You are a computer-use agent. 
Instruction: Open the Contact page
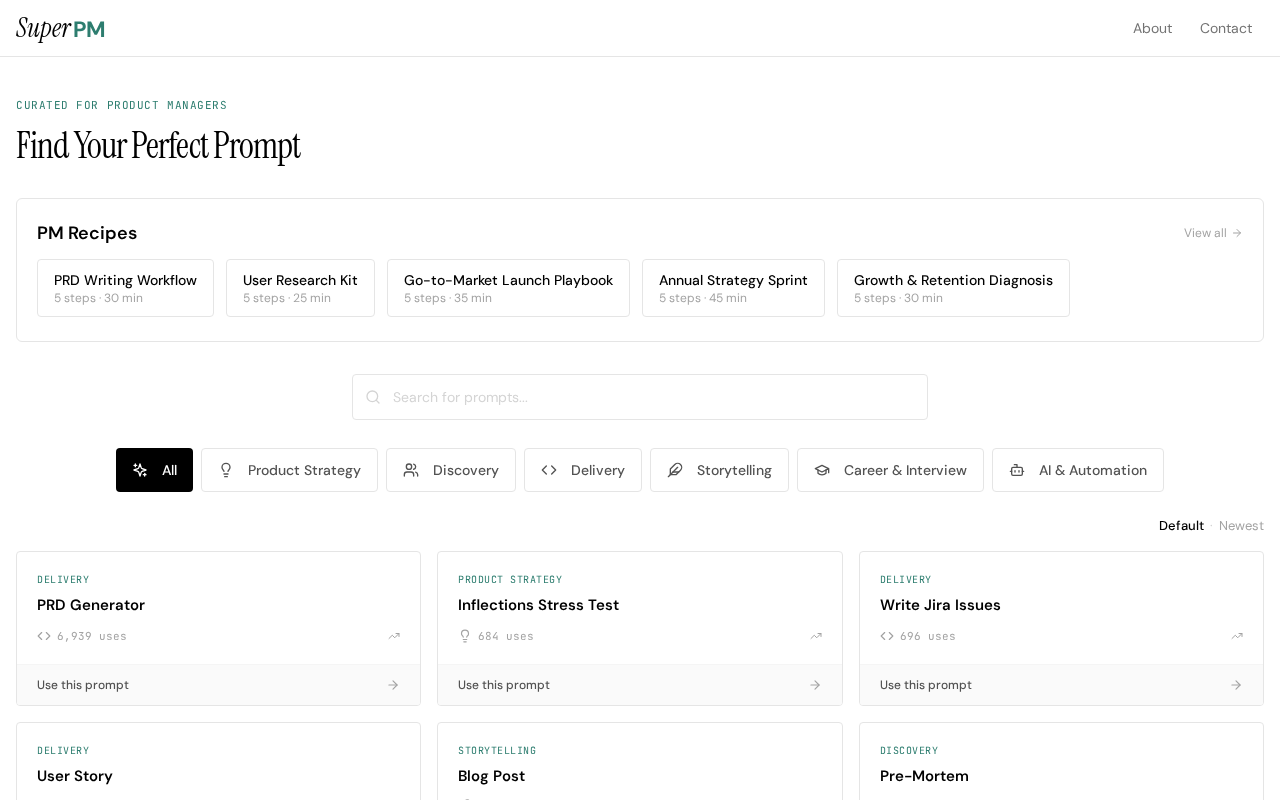point(1226,28)
